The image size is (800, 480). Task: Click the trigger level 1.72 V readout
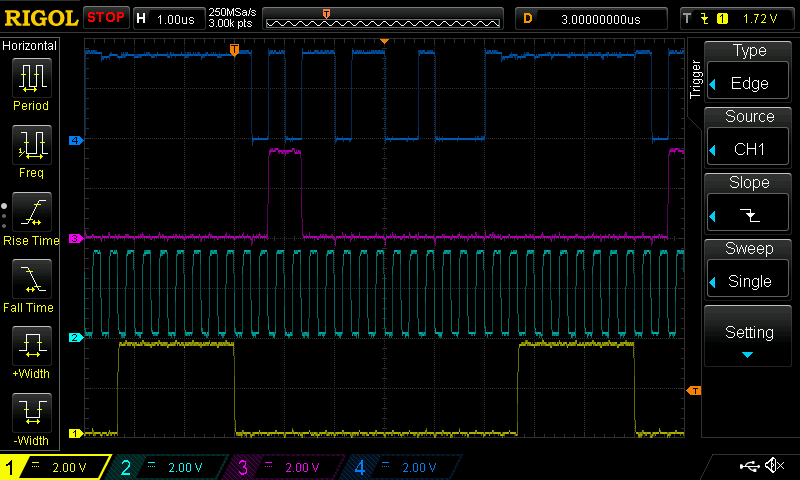point(760,19)
